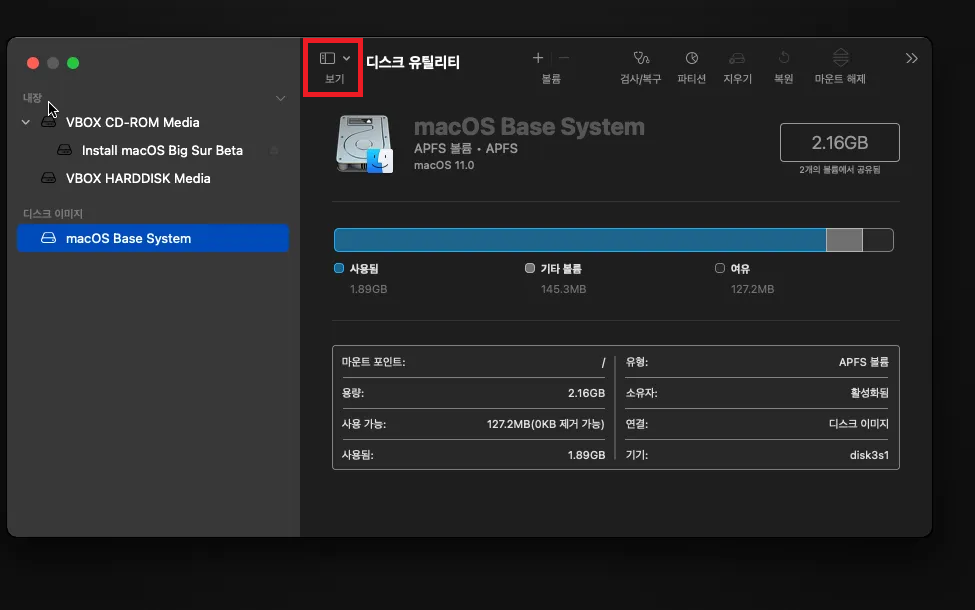Click the green zoom window button
Screen dimensions: 975x610
click(x=73, y=63)
